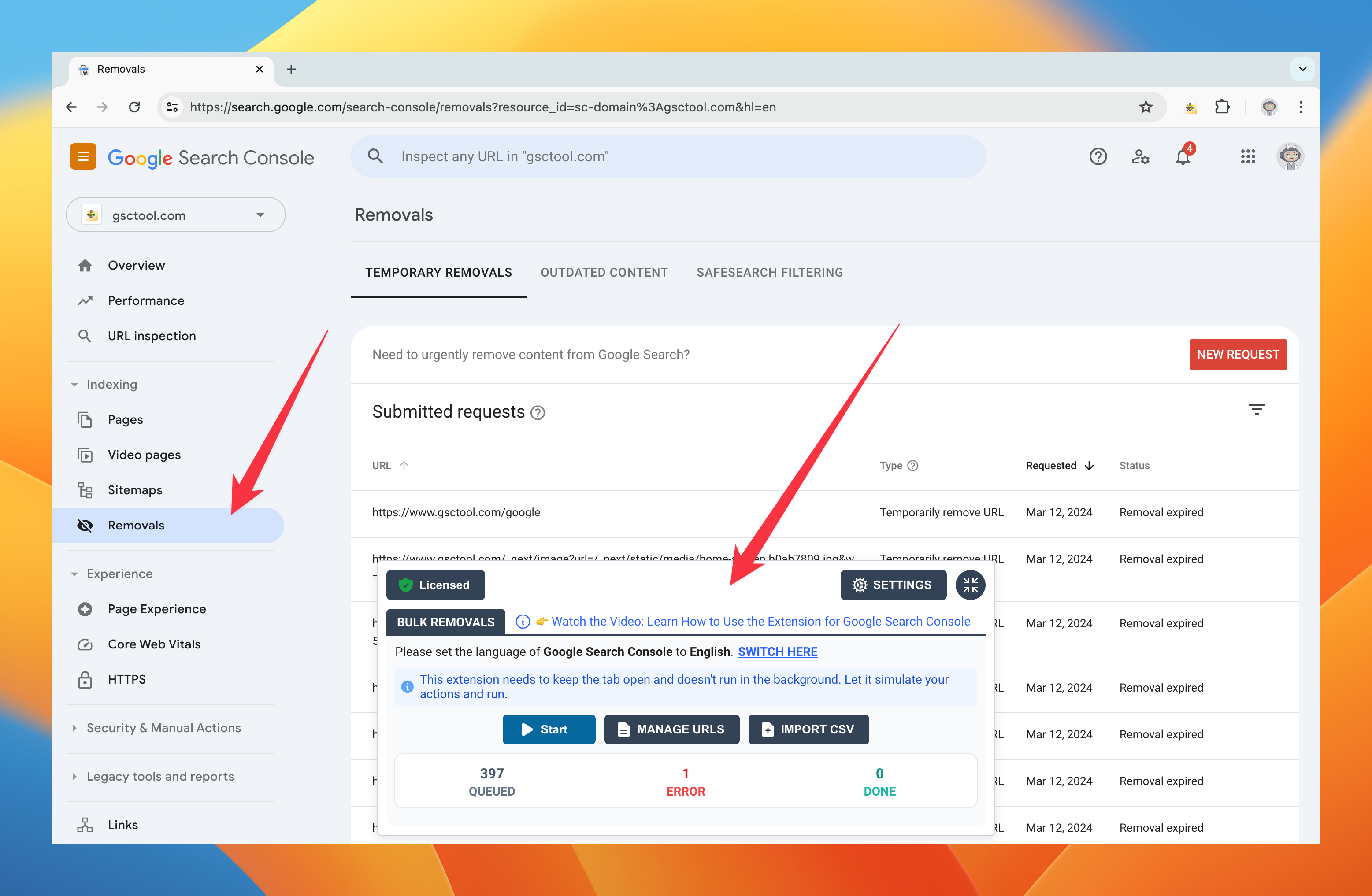Screen dimensions: 1372x896
Task: Bookmark this page with the star icon
Action: tap(1146, 107)
